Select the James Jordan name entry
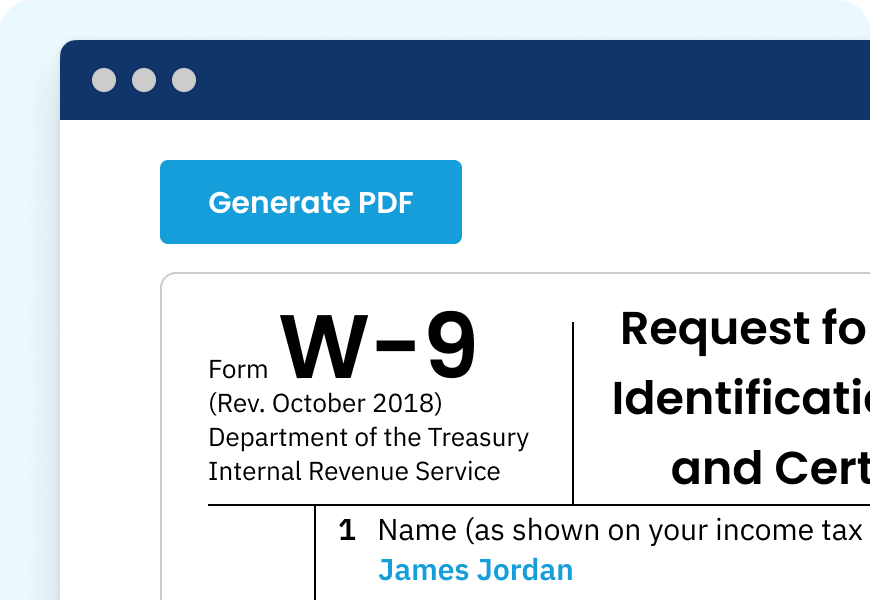 476,570
